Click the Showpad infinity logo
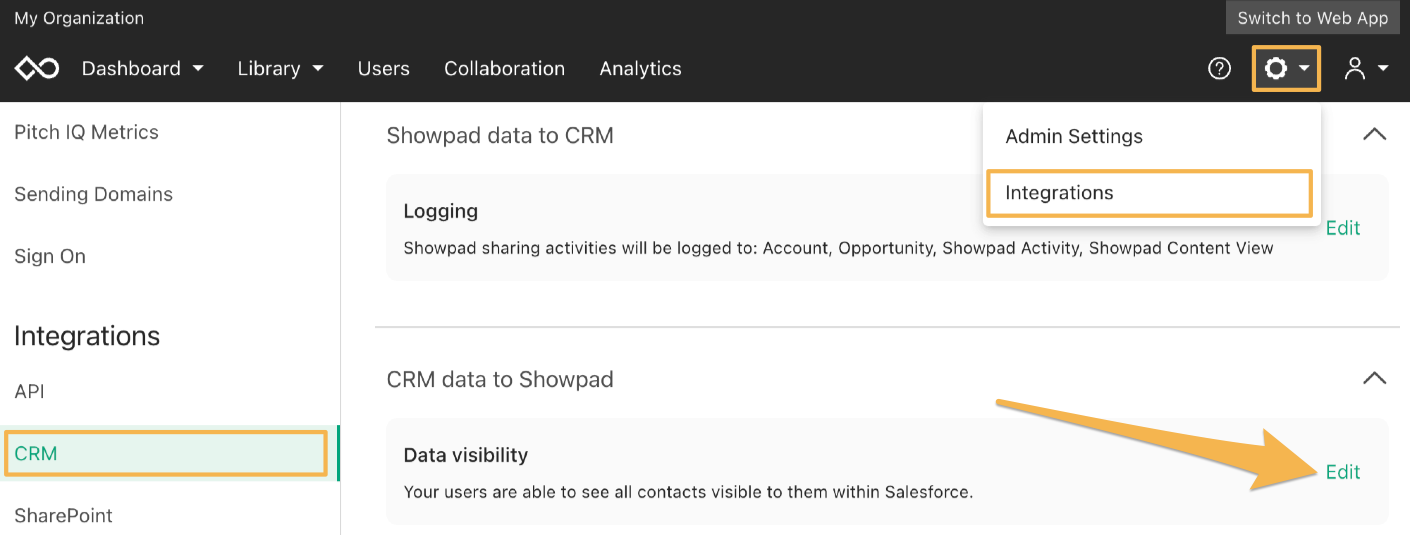The image size is (1410, 535). coord(37,69)
